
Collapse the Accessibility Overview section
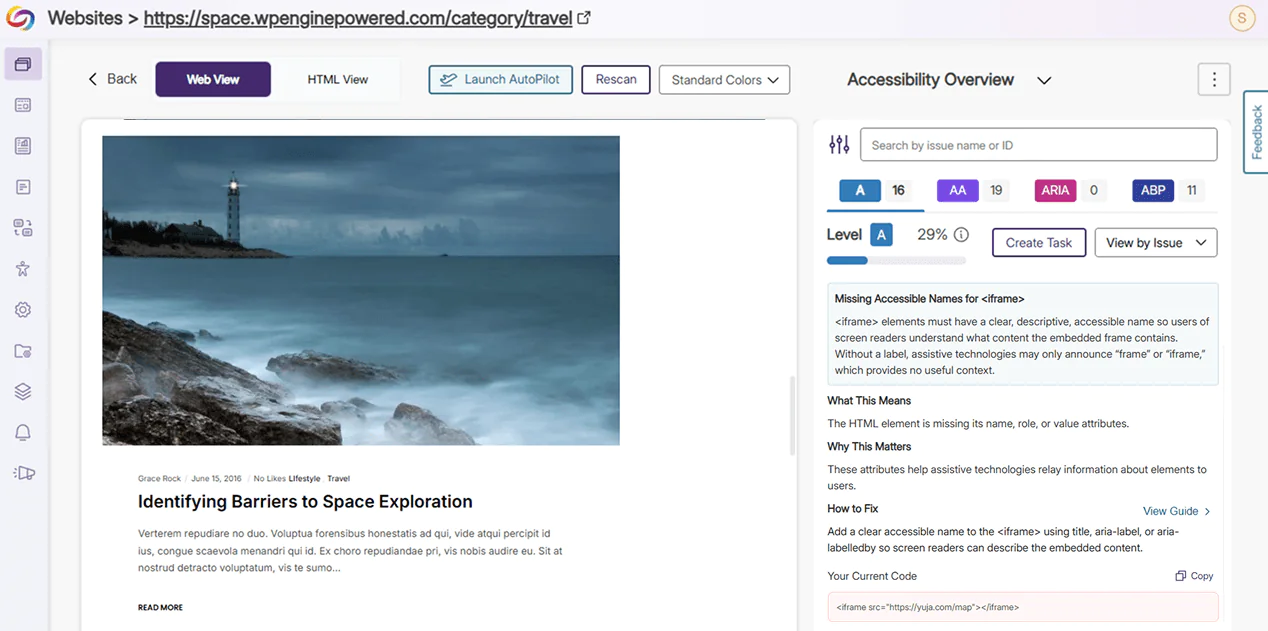coord(1044,80)
